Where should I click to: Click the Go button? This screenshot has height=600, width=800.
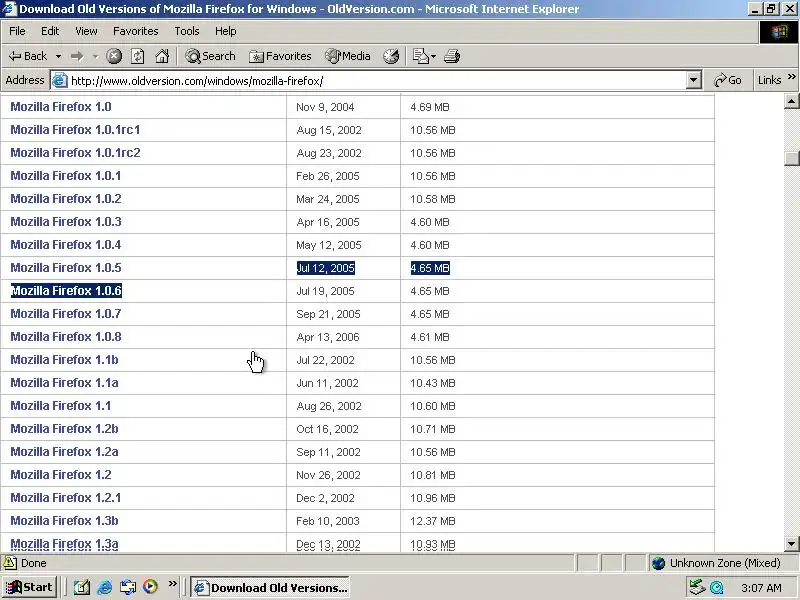[728, 80]
